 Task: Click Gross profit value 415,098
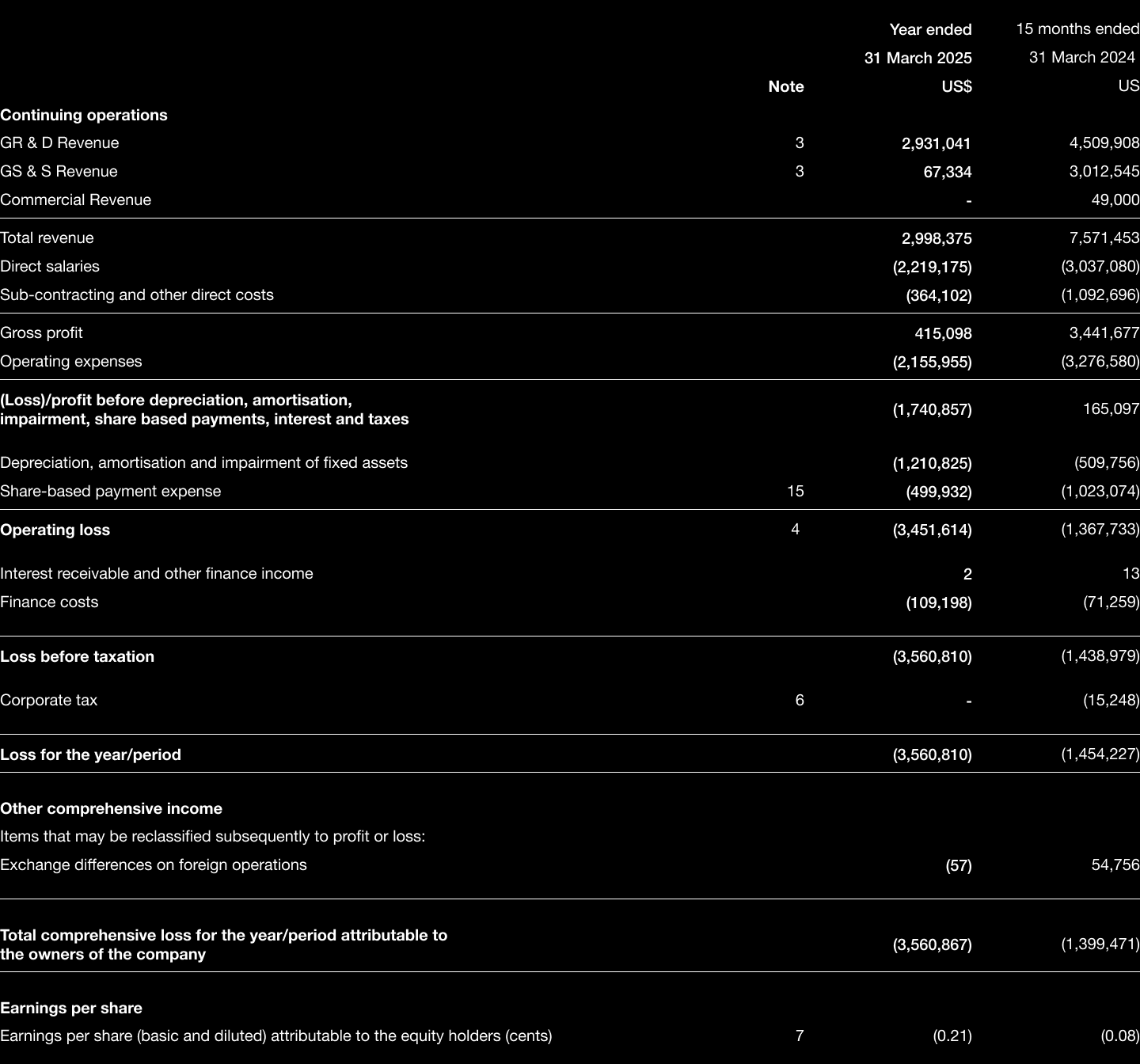click(943, 333)
